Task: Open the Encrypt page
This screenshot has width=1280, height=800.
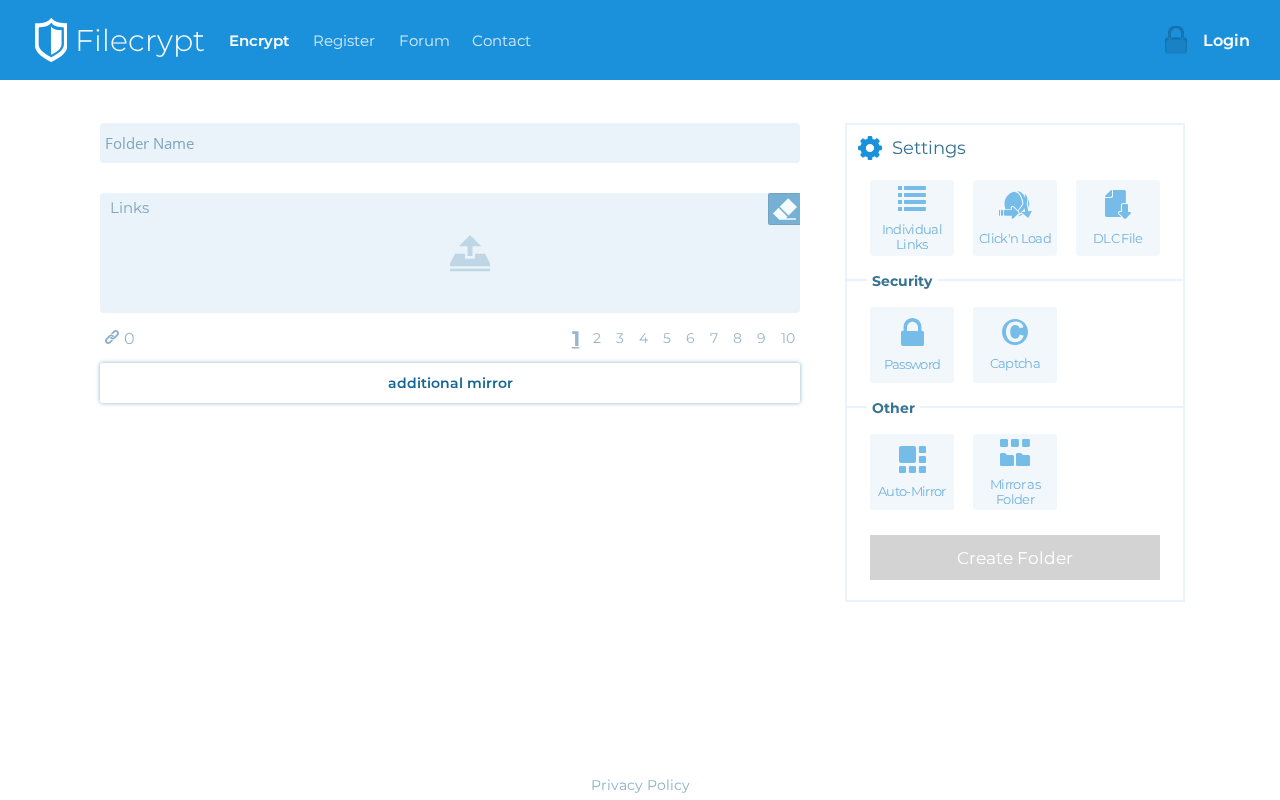Action: [259, 41]
